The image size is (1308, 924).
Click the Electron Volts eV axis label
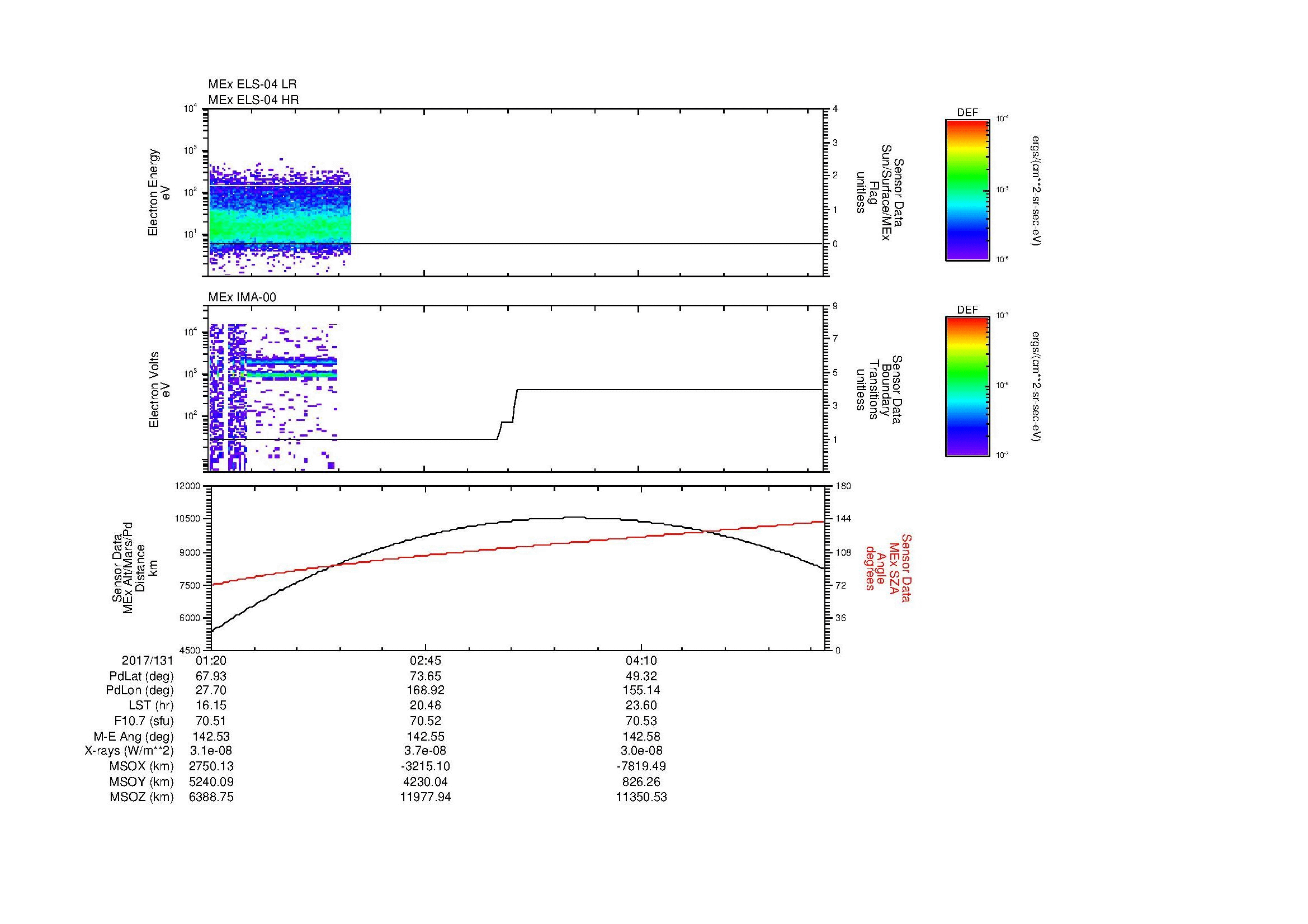159,390
